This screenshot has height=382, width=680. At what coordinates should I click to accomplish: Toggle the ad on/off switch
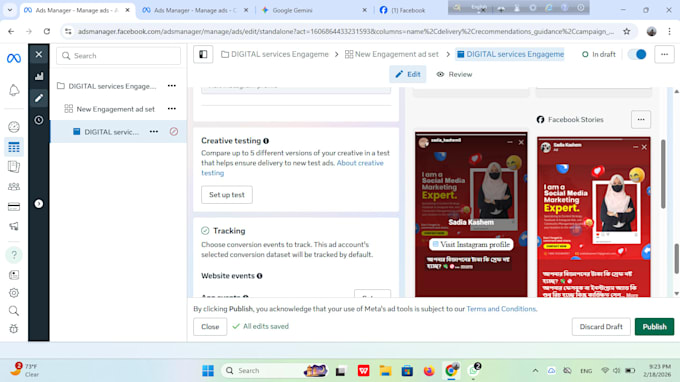pos(637,54)
